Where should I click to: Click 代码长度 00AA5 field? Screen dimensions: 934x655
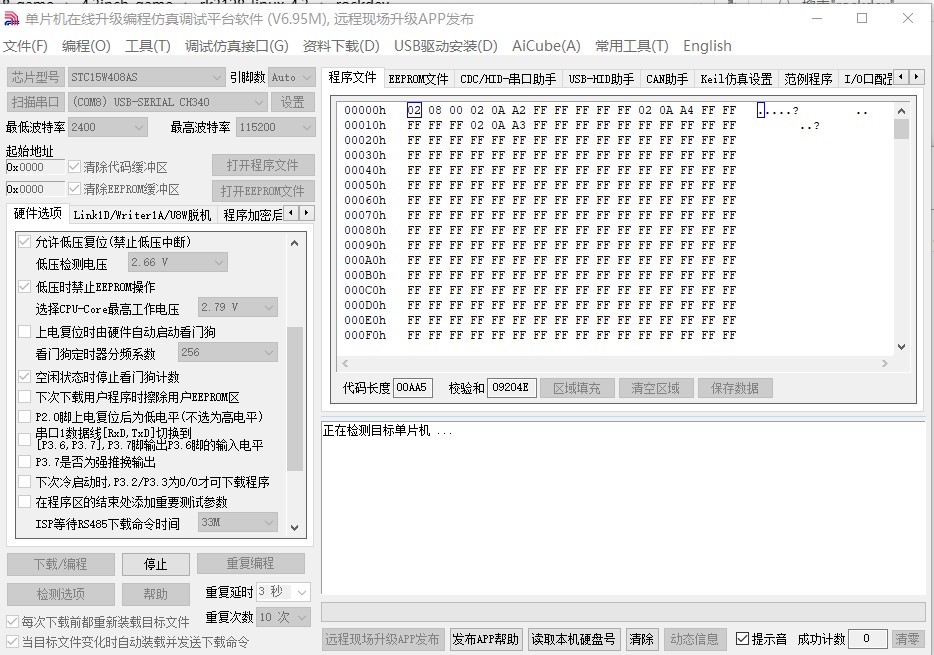pyautogui.click(x=413, y=388)
